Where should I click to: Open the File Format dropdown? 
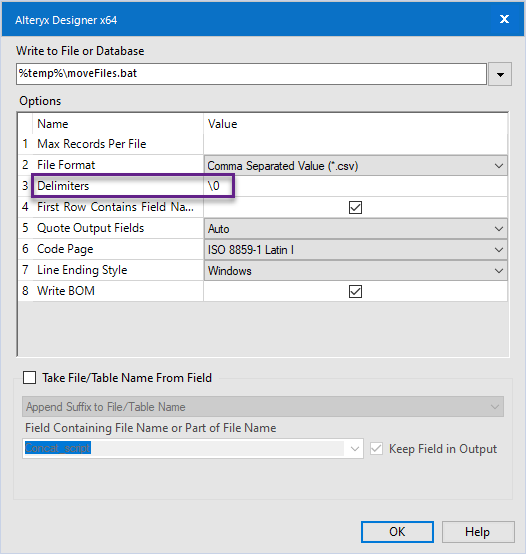click(x=355, y=165)
